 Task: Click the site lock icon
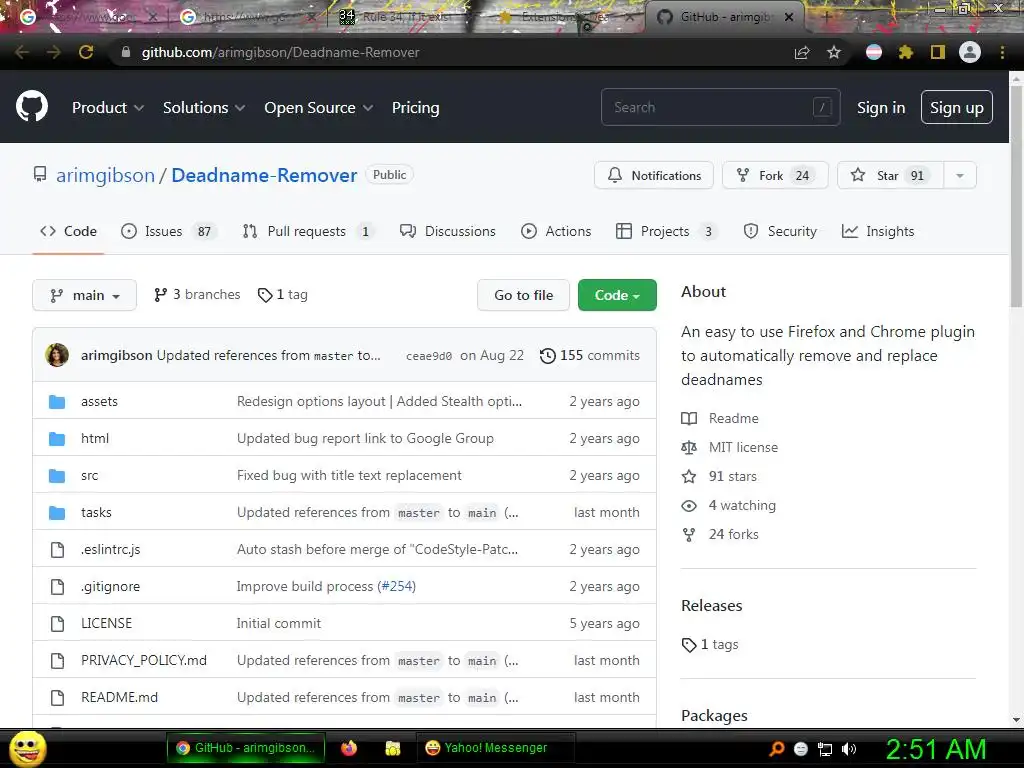click(126, 52)
